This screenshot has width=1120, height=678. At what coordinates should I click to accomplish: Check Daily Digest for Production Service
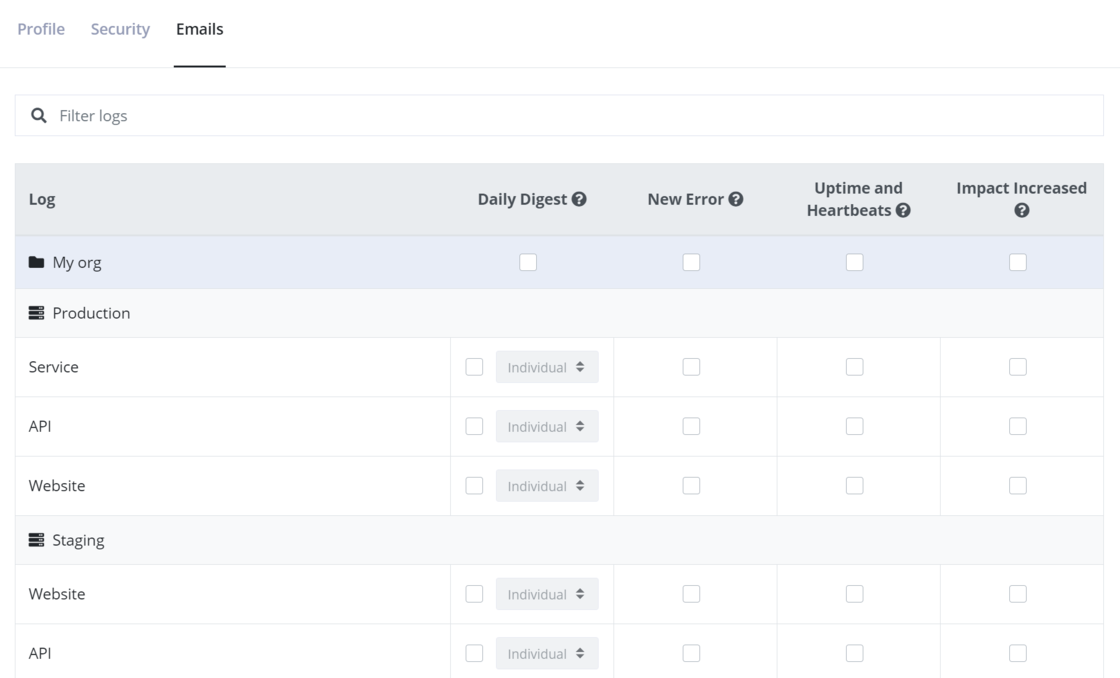pyautogui.click(x=474, y=367)
